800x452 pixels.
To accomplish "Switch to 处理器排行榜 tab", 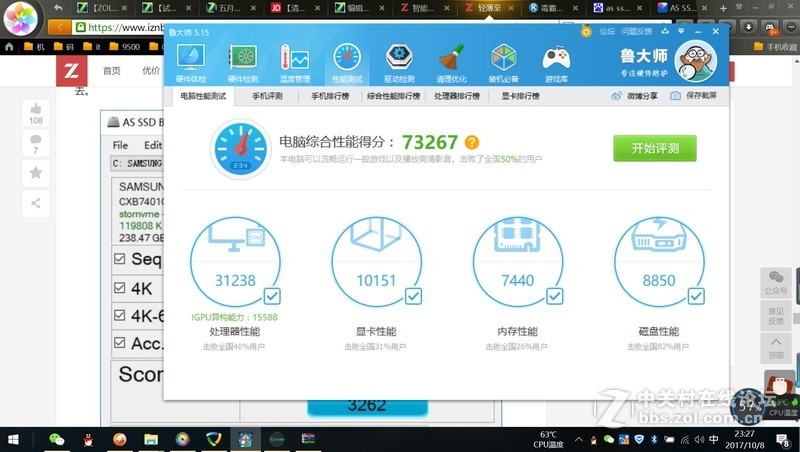I will (457, 96).
